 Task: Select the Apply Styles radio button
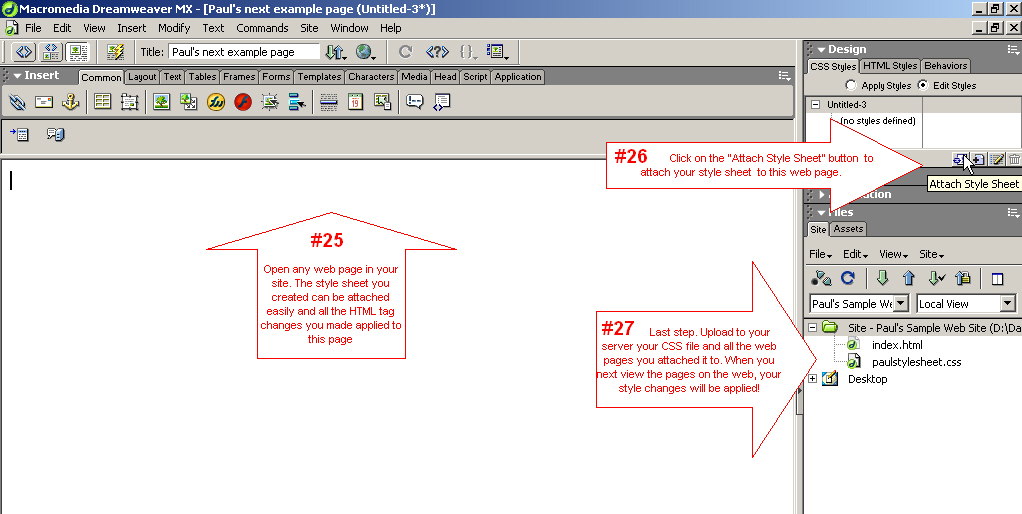point(851,85)
